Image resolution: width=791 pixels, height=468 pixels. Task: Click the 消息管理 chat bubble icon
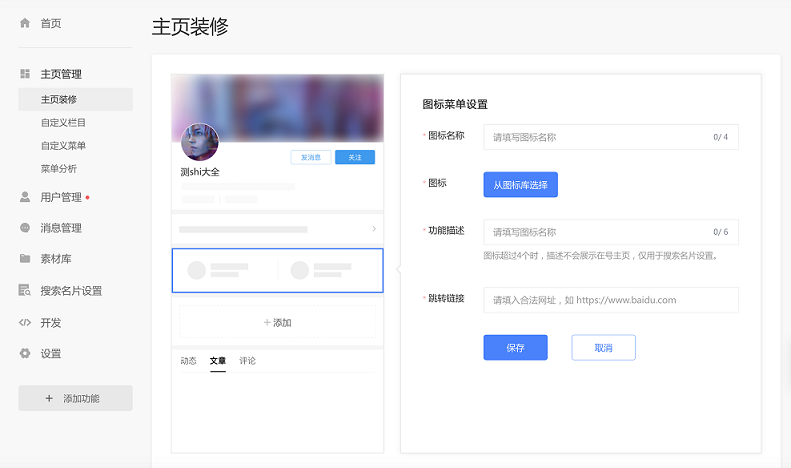pos(25,228)
